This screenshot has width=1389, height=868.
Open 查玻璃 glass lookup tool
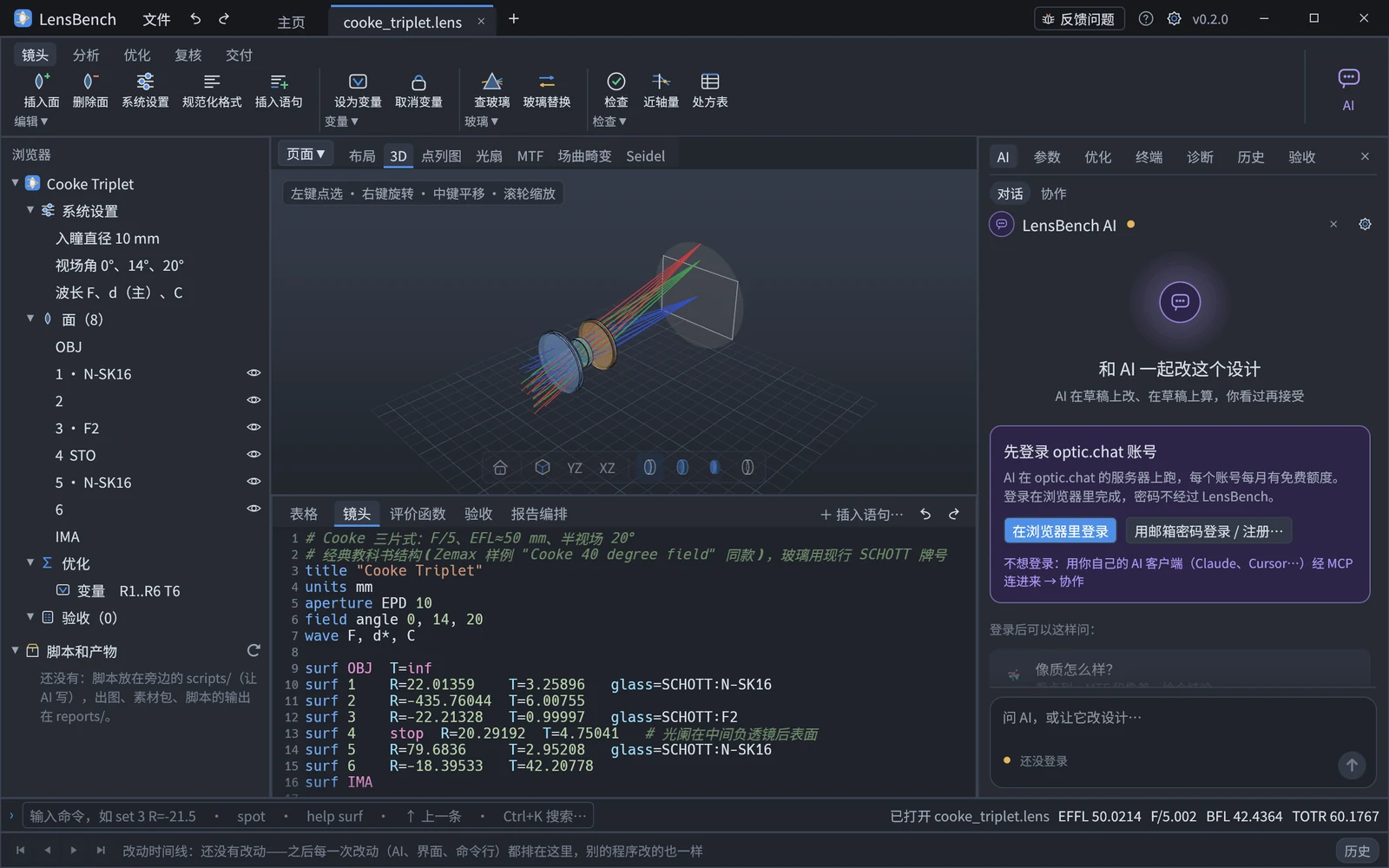pos(491,90)
